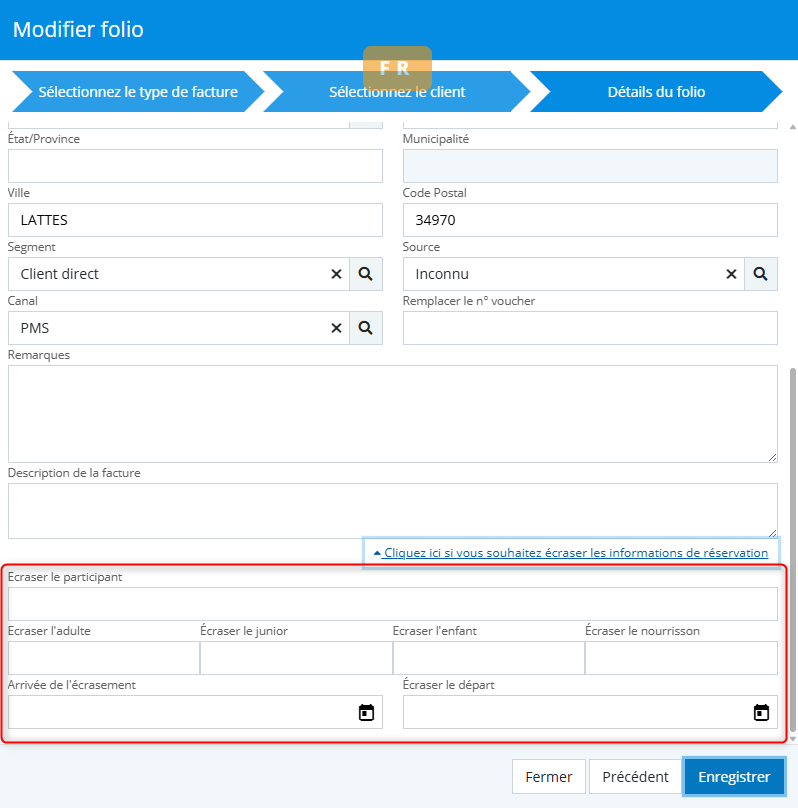
Task: Focus the Remarques text area
Action: click(x=392, y=413)
